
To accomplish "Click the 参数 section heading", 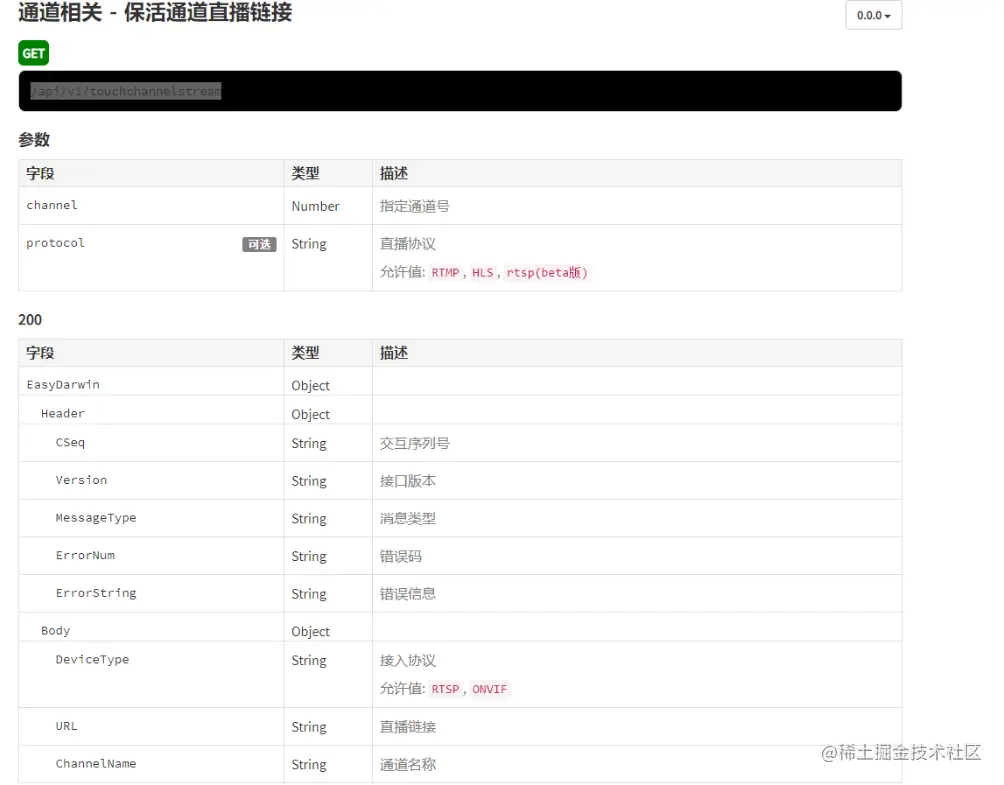I will [34, 140].
